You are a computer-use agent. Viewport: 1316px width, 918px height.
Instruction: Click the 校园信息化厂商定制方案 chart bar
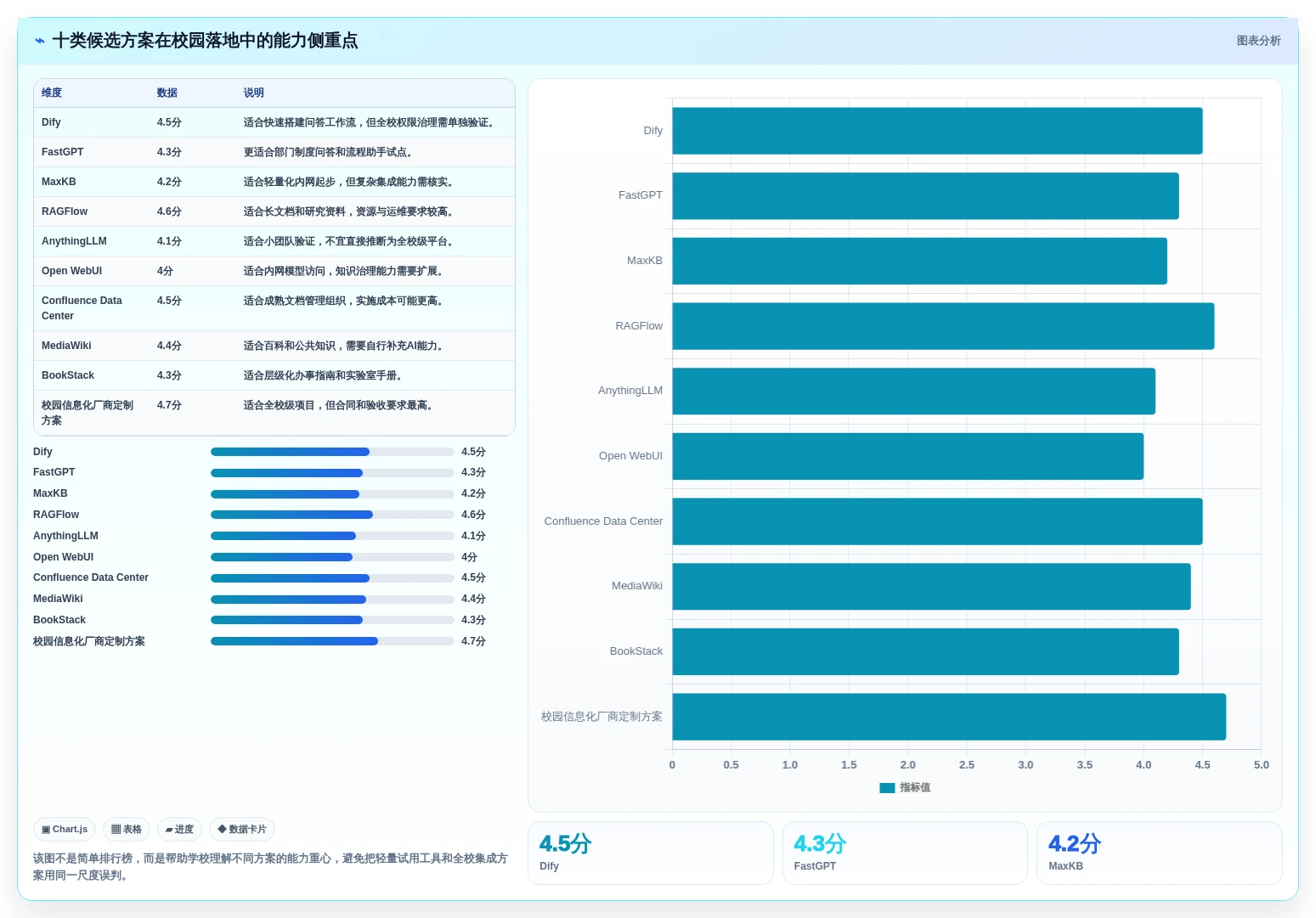click(949, 717)
